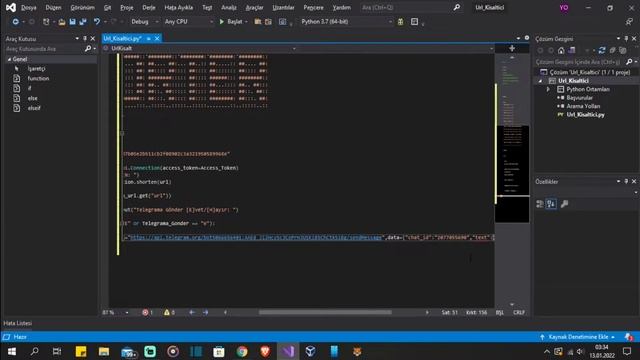This screenshot has width=640, height=360.
Task: Open the Uzantılar menu
Action: pos(283,7)
